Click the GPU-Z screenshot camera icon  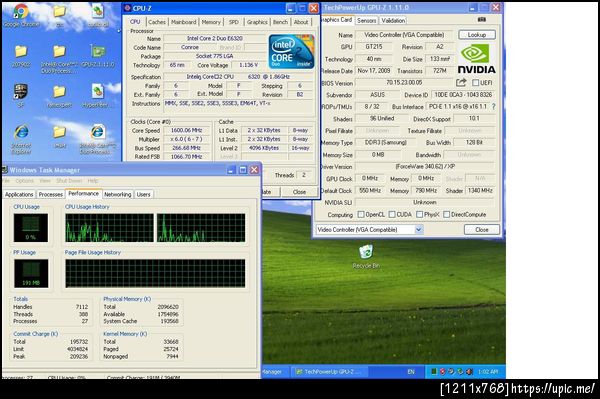click(x=482, y=20)
